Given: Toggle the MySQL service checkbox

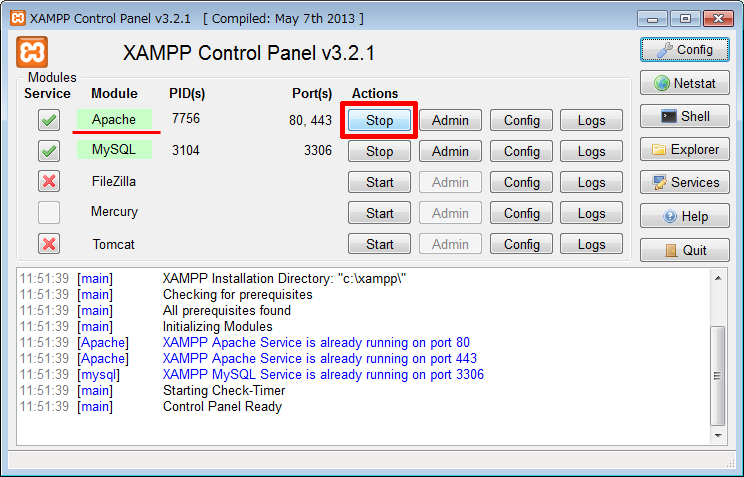Looking at the screenshot, I should 49,151.
